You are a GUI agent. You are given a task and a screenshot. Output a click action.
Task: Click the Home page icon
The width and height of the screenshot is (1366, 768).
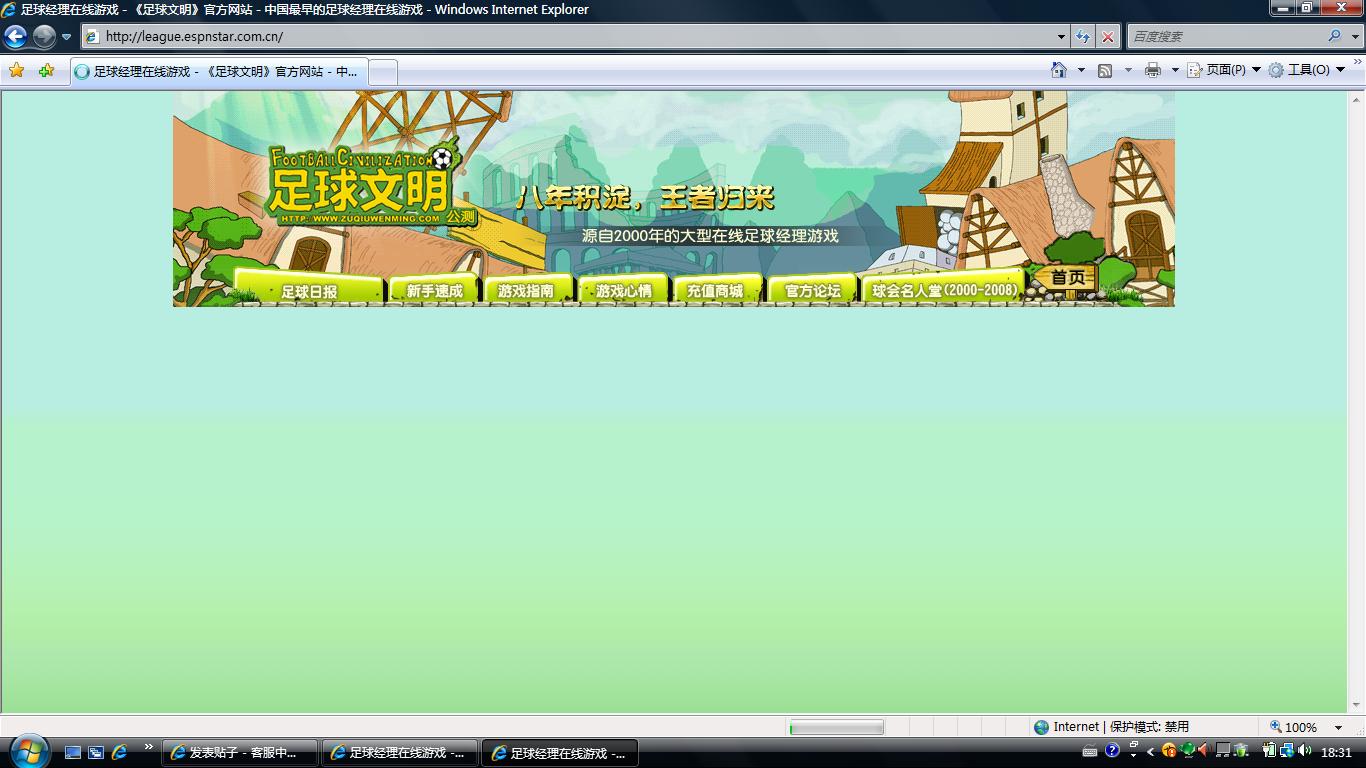[1059, 70]
